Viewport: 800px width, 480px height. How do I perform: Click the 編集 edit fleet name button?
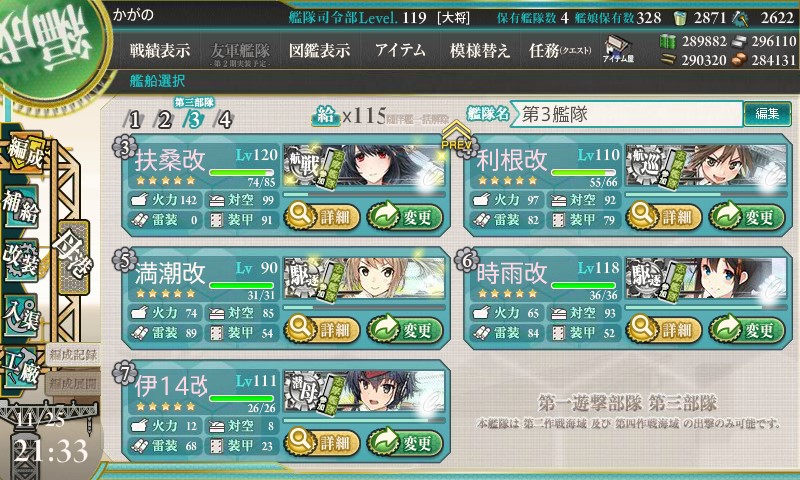[x=767, y=114]
